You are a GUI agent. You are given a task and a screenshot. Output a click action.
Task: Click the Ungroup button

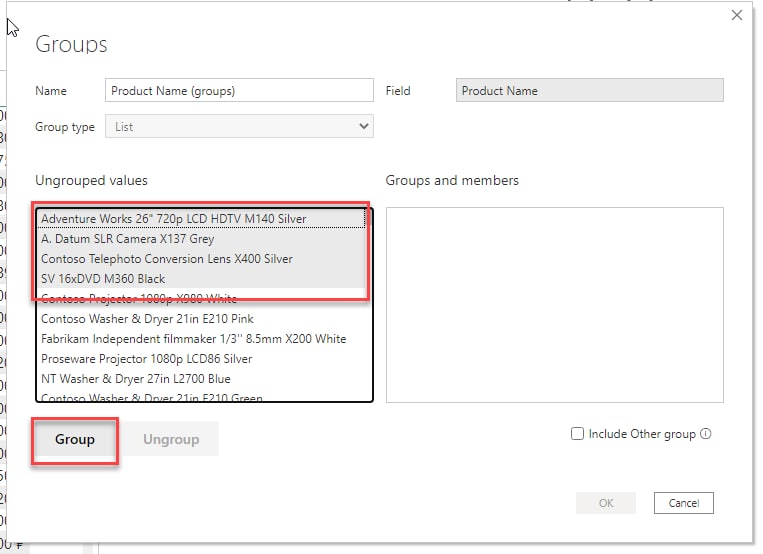[171, 440]
